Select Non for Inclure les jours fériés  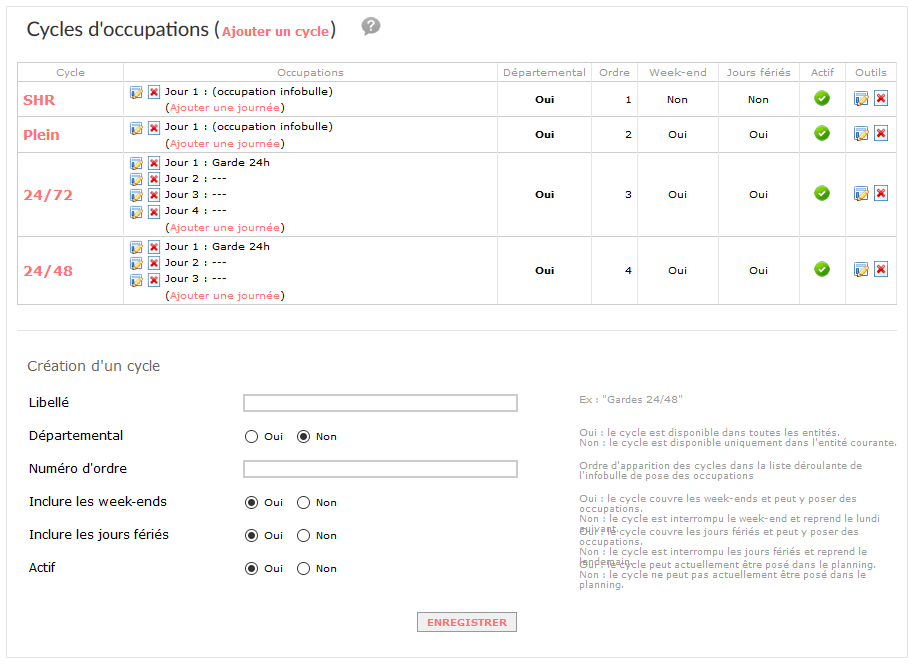[x=303, y=536]
